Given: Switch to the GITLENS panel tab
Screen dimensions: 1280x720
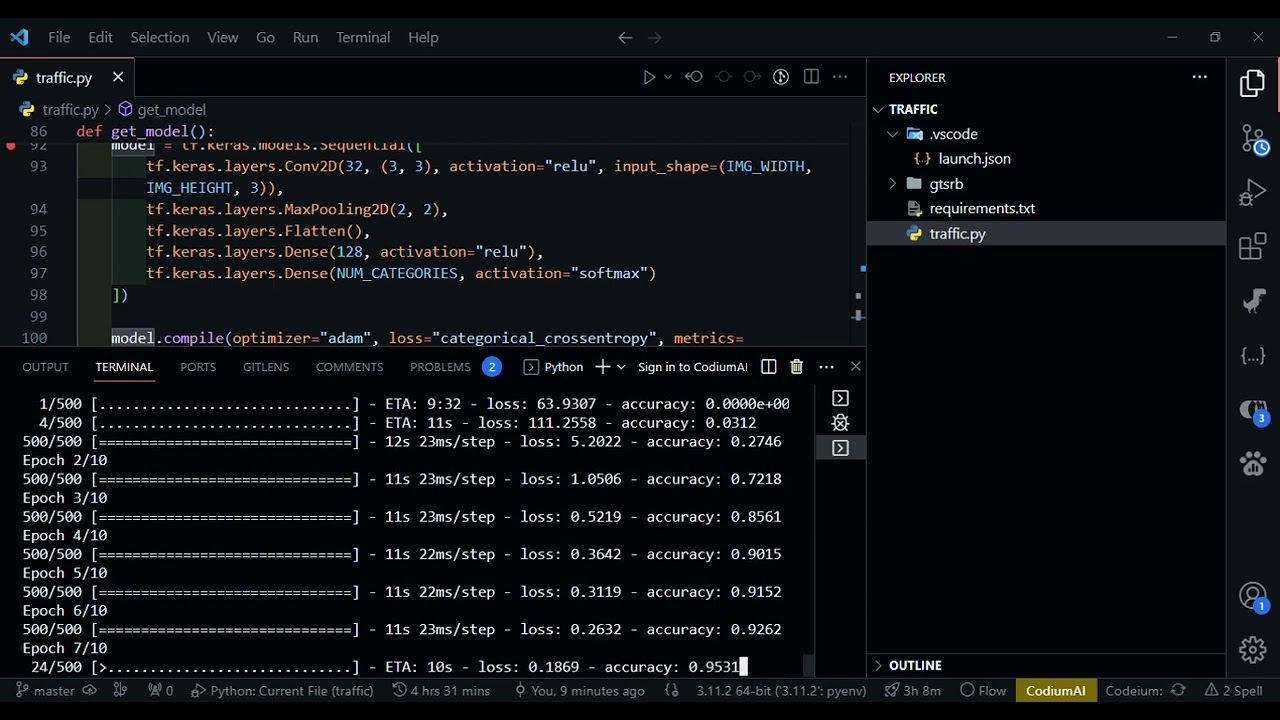Looking at the screenshot, I should 266,367.
